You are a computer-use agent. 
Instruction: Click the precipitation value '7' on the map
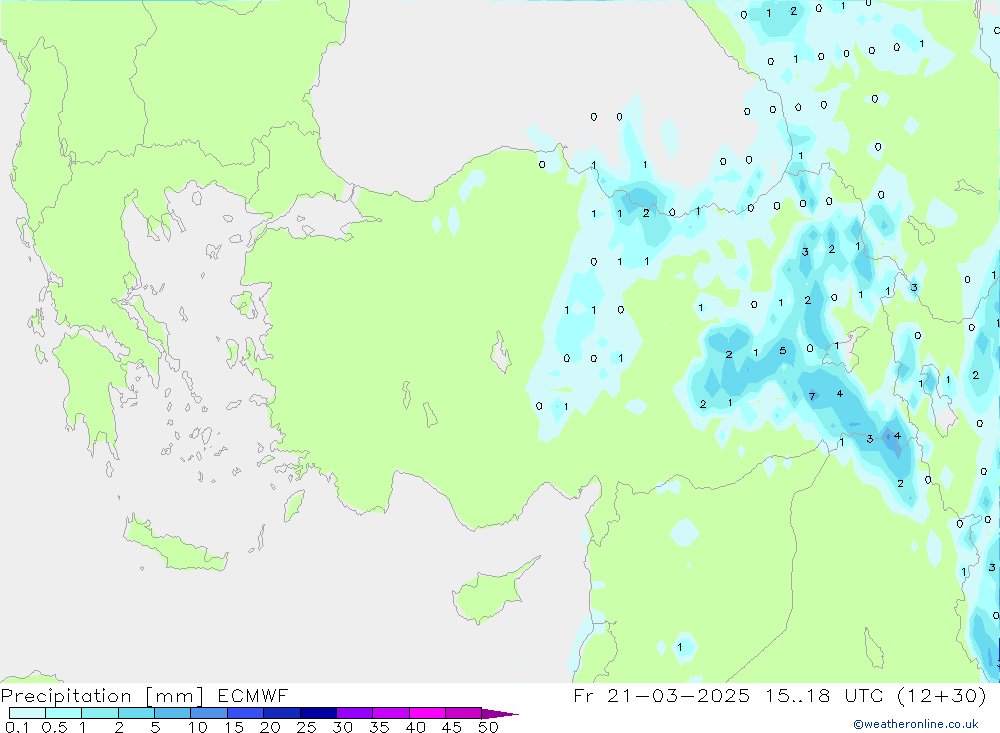click(x=812, y=396)
